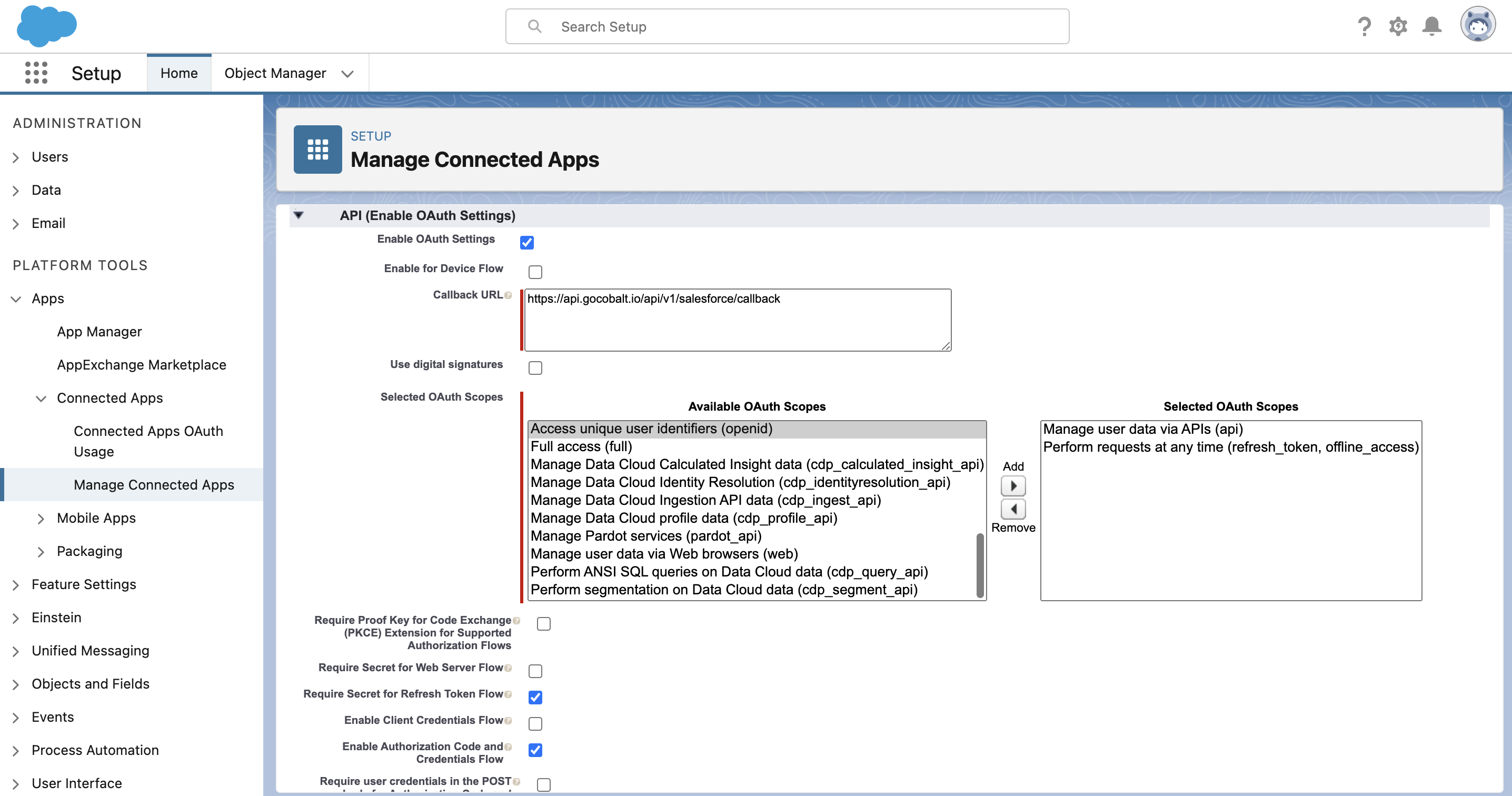Collapse the Apps section in sidebar
1512x796 pixels.
pos(15,300)
